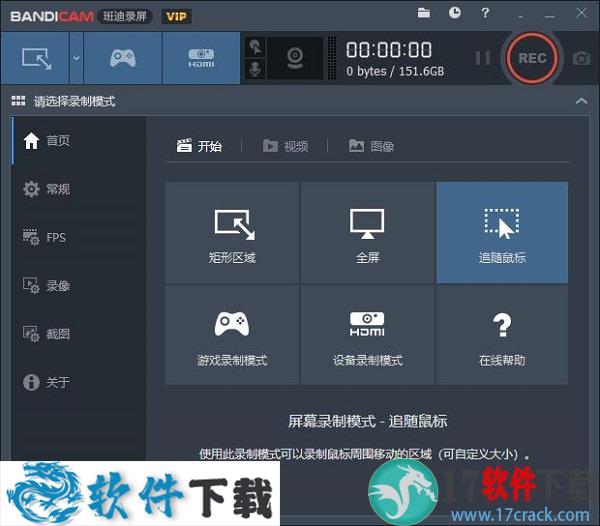The width and height of the screenshot is (600, 526).
Task: Click the VIP badge
Action: click(x=176, y=16)
